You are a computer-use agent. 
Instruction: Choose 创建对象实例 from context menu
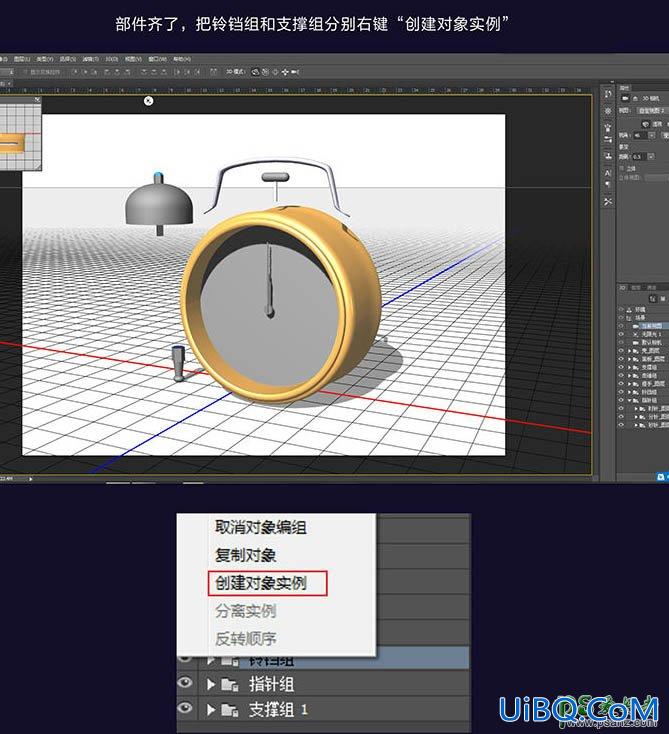click(x=261, y=583)
